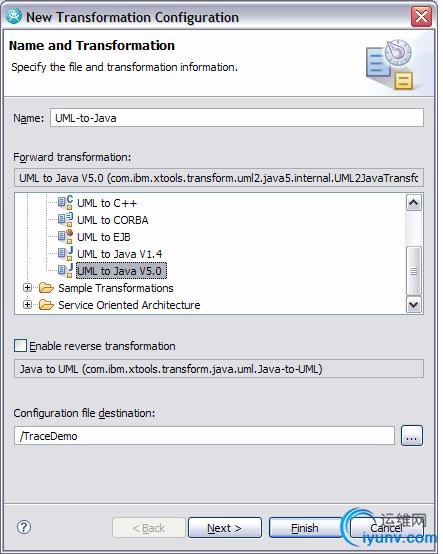This screenshot has height=554, width=443.
Task: Browse for configuration file destination
Action: (x=412, y=436)
